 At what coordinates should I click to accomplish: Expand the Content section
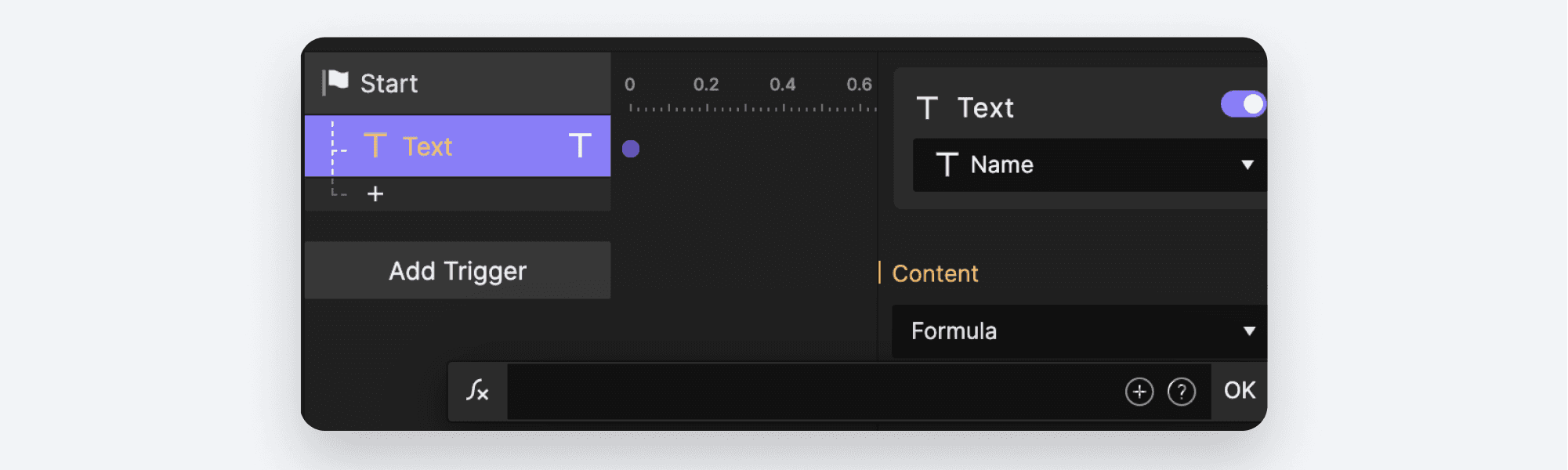click(x=935, y=273)
